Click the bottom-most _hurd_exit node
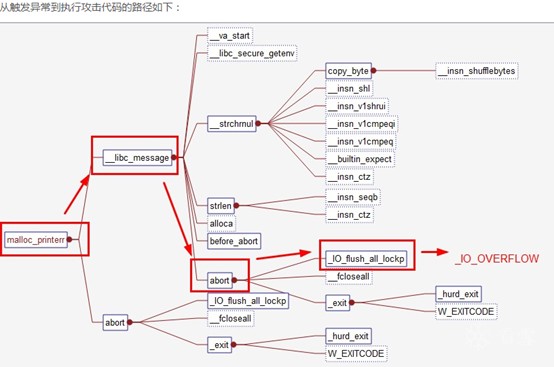The width and height of the screenshot is (554, 367). click(348, 336)
